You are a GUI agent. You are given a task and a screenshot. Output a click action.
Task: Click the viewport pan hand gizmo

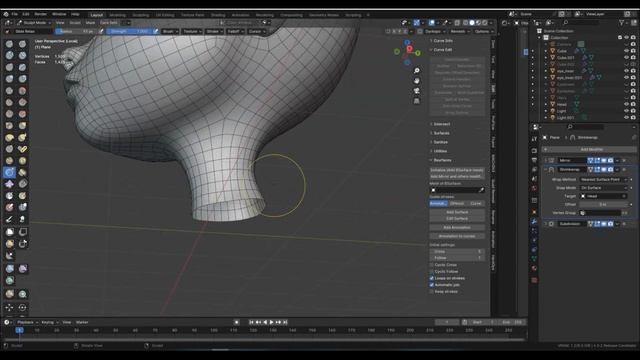(x=416, y=81)
